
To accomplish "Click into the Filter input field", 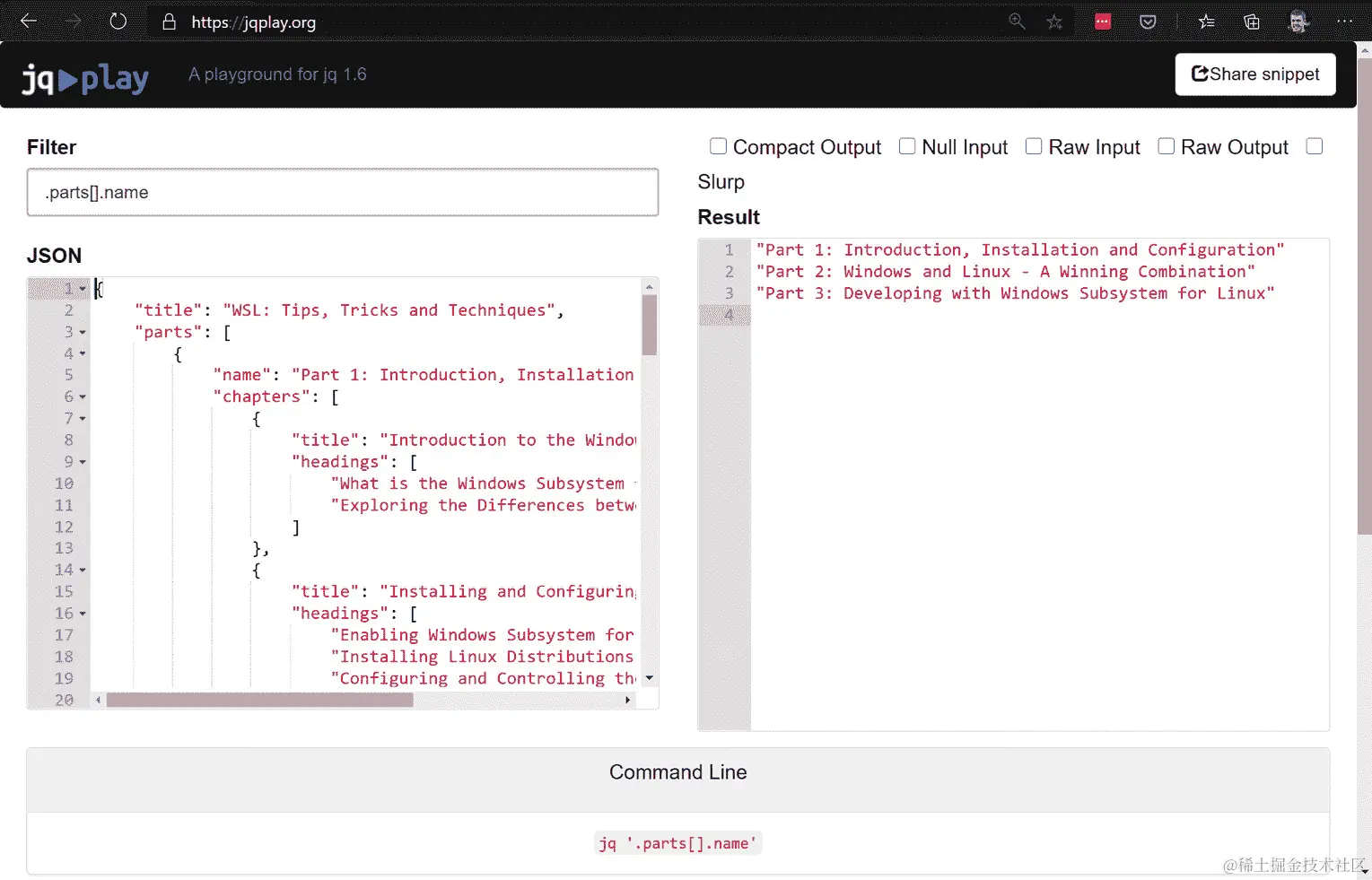I will pyautogui.click(x=343, y=192).
